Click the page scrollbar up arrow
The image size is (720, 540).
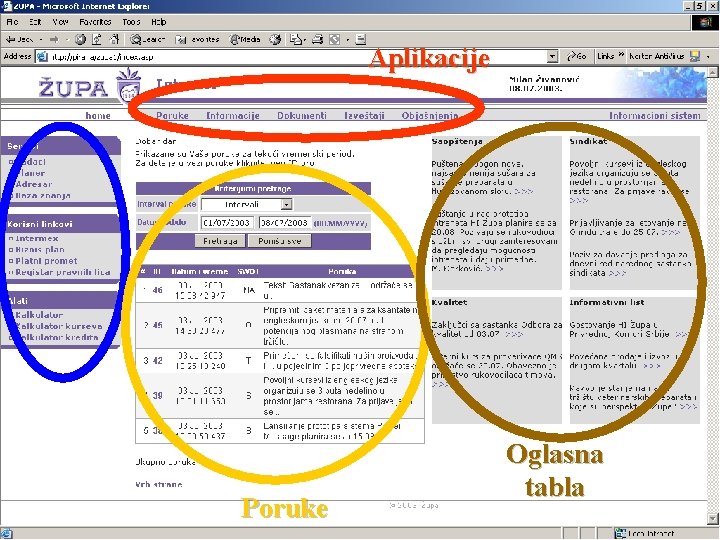pyautogui.click(x=713, y=72)
